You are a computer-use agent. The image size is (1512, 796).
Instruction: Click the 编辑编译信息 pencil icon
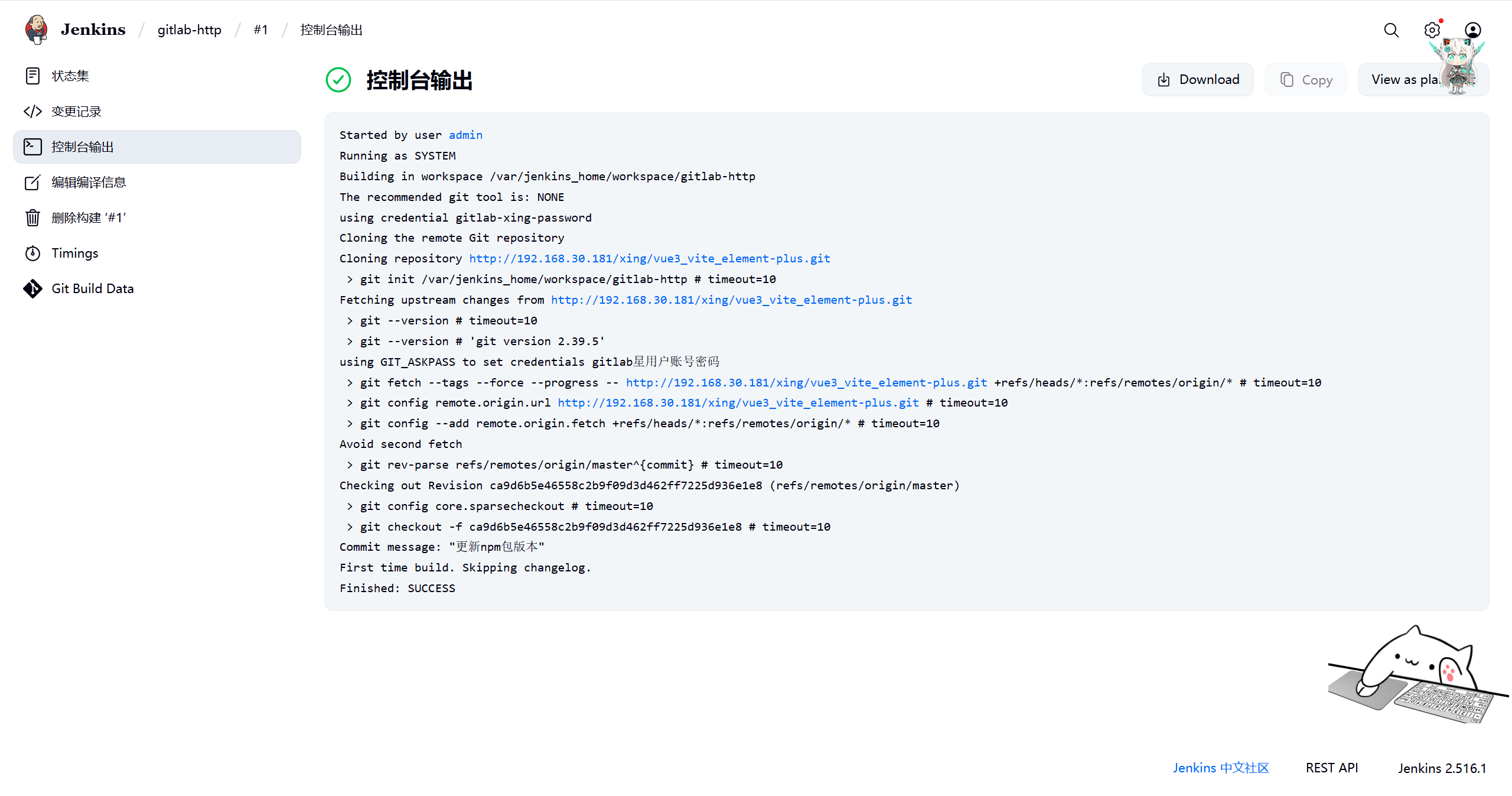pos(33,182)
